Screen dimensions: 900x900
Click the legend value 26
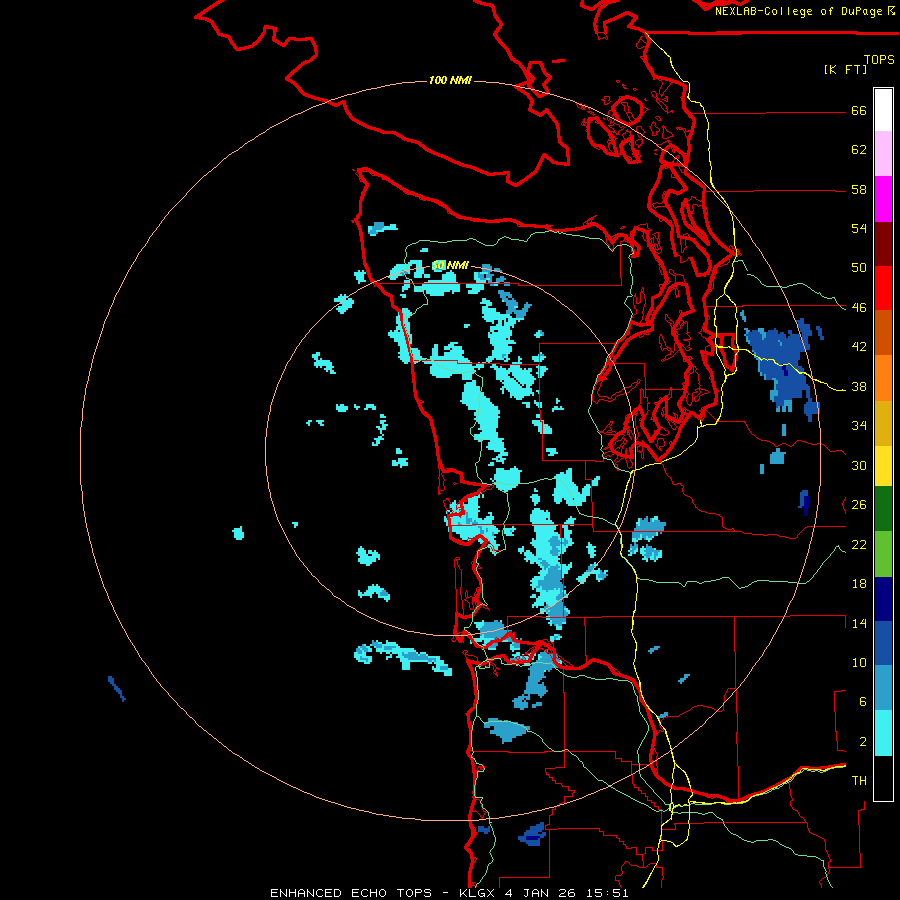coord(859,505)
